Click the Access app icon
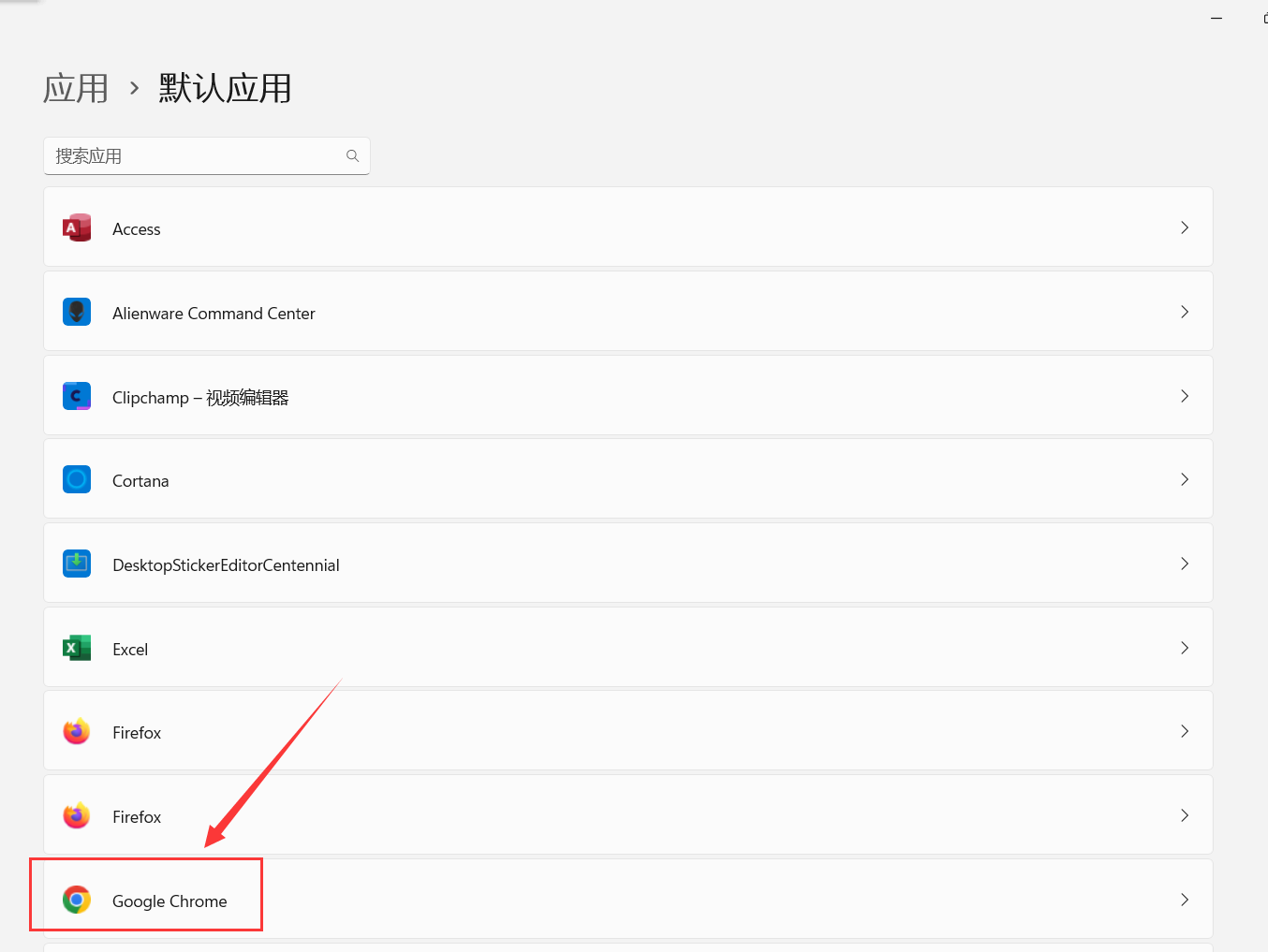 click(x=77, y=227)
